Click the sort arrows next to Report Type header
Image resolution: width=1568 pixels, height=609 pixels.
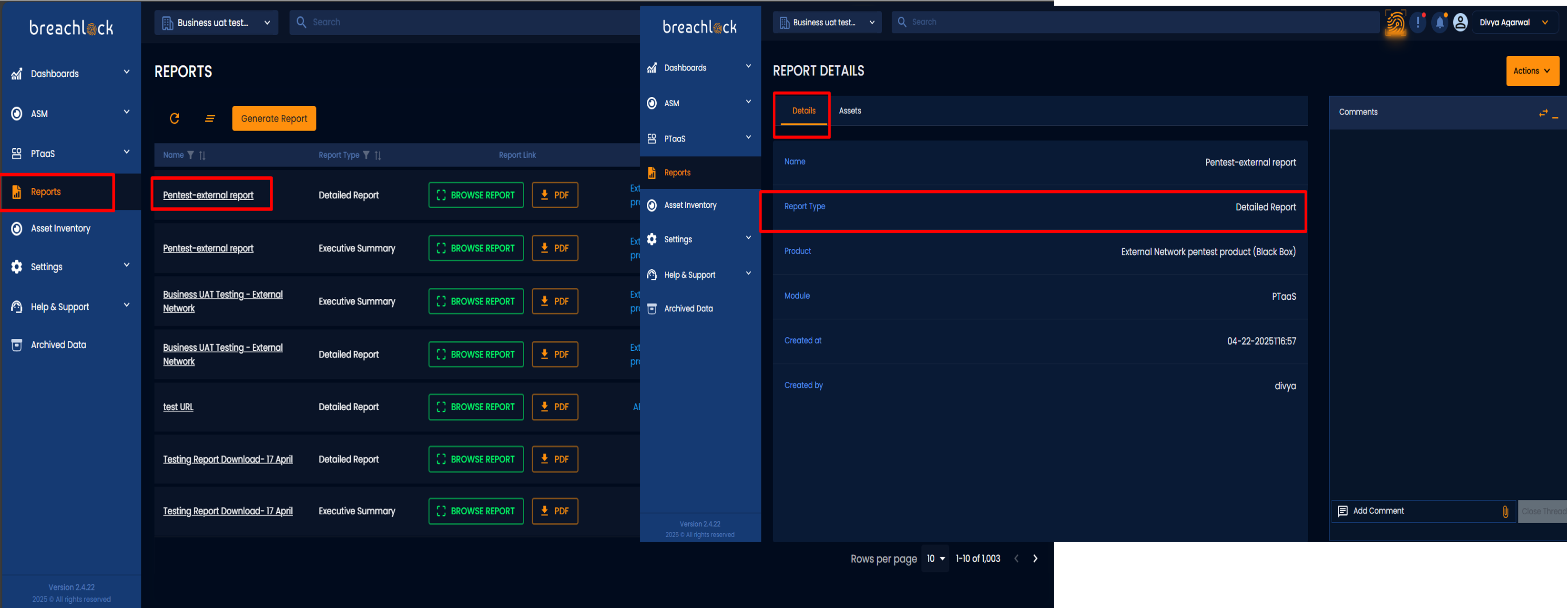pyautogui.click(x=378, y=155)
